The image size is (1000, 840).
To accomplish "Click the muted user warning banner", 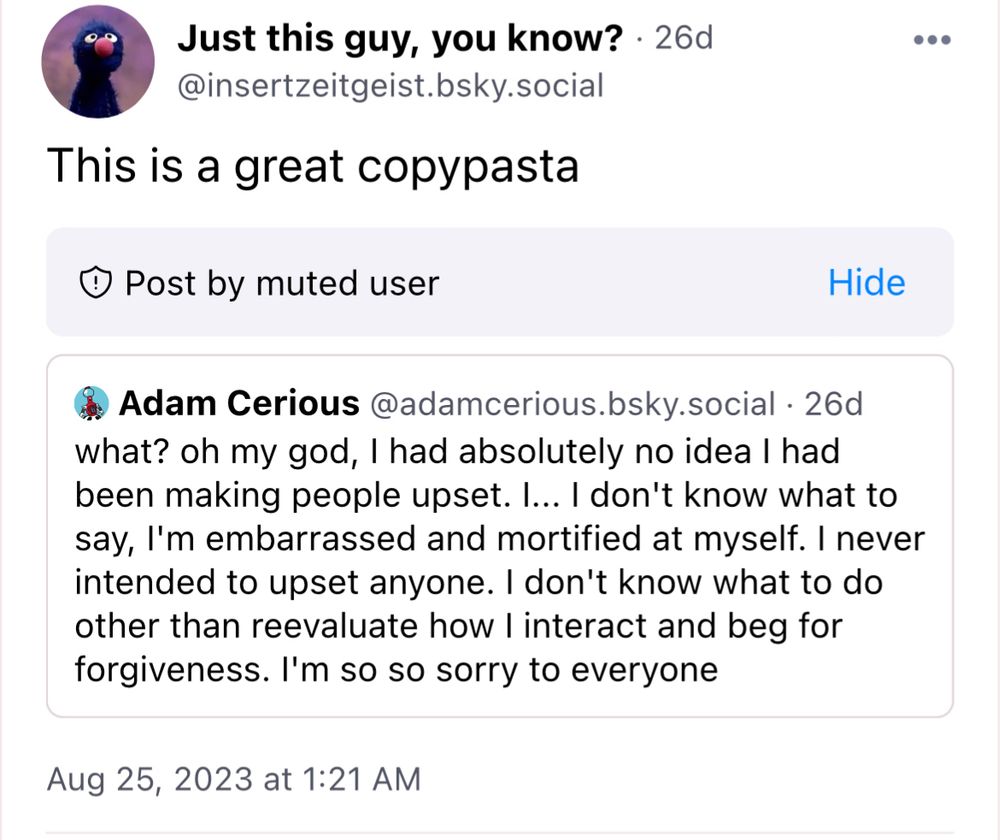I will [400, 283].
